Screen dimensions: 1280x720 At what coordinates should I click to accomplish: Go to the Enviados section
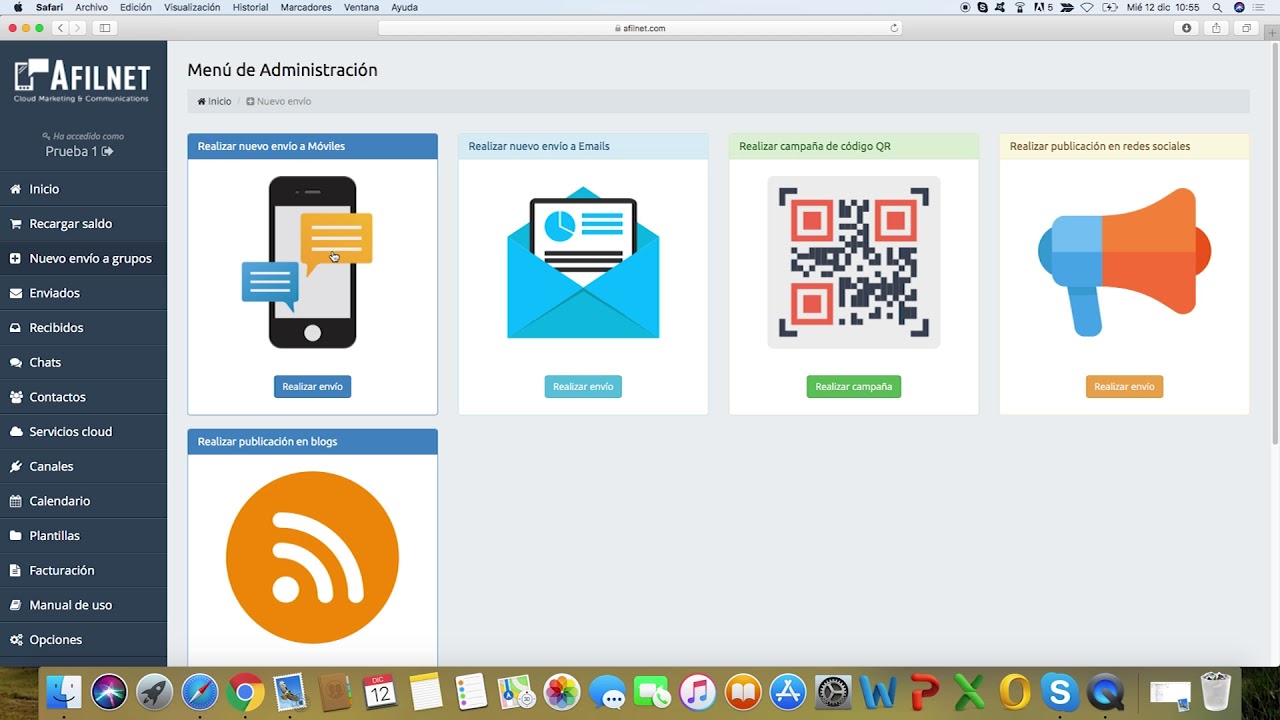[x=83, y=293]
